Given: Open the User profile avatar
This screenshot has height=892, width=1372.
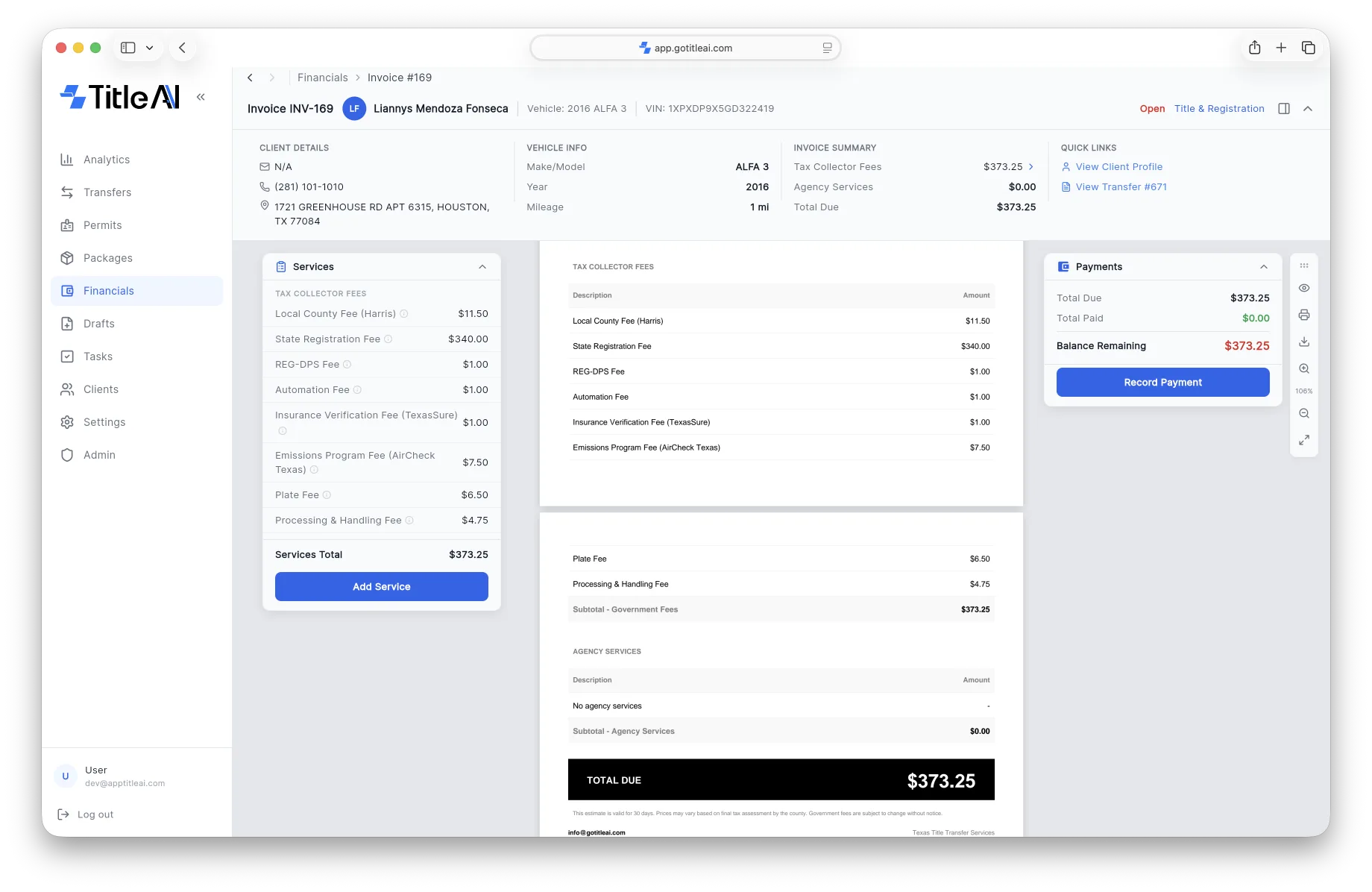Looking at the screenshot, I should pyautogui.click(x=66, y=776).
